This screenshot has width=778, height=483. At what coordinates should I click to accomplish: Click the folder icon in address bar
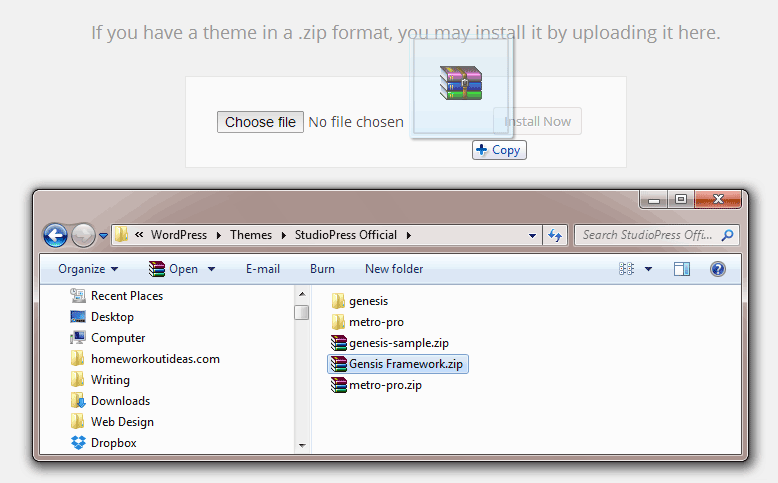122,235
